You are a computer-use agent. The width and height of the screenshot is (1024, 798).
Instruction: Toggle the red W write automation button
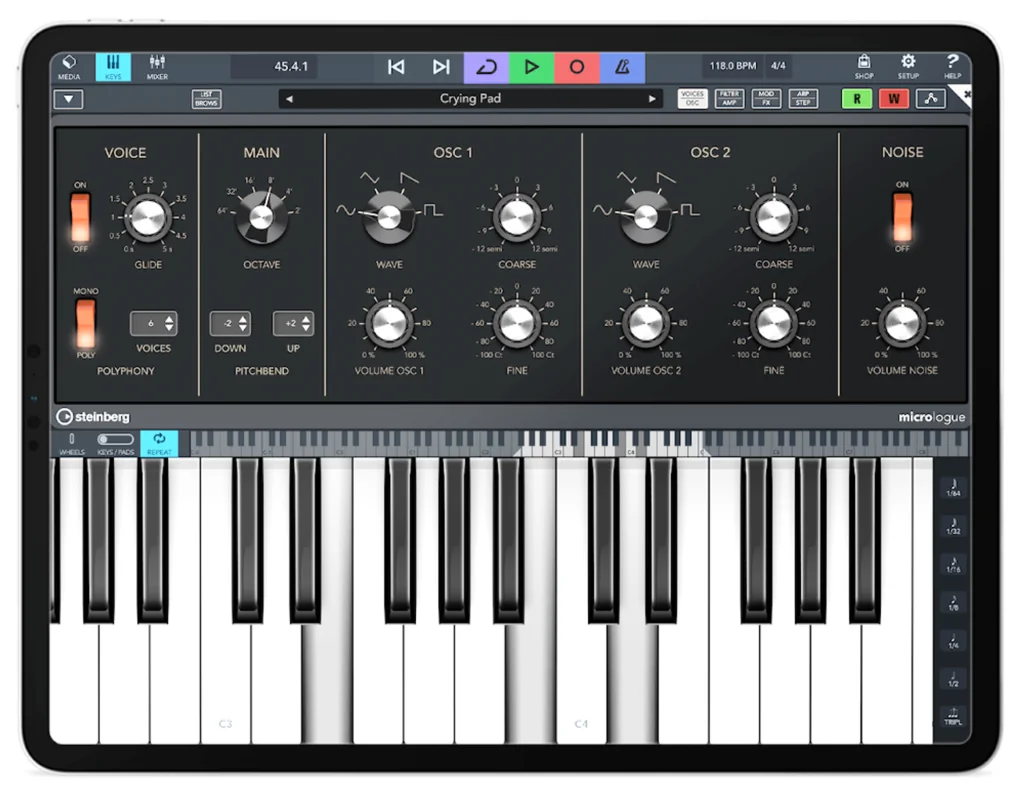(894, 99)
